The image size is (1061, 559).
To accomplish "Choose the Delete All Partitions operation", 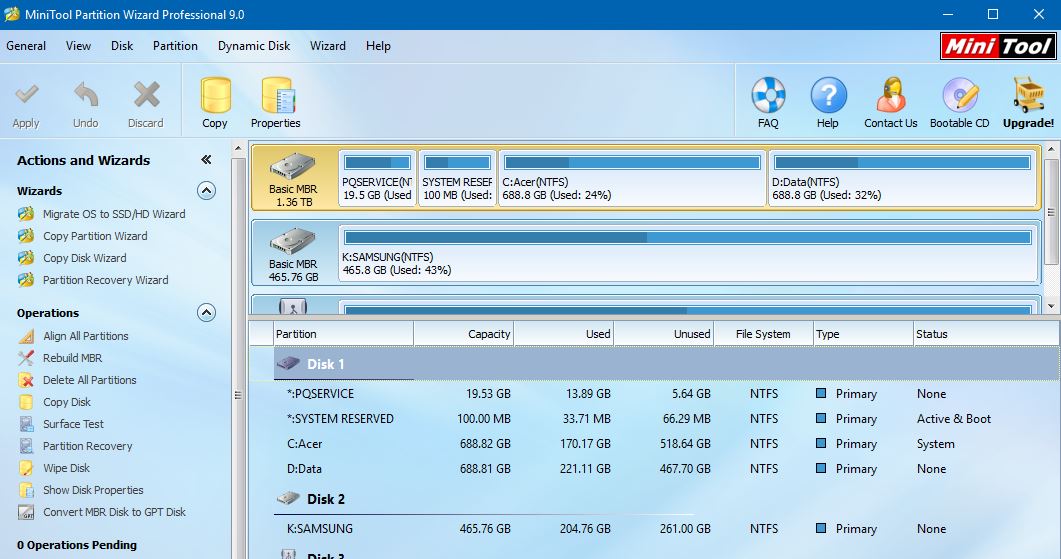I will click(89, 380).
